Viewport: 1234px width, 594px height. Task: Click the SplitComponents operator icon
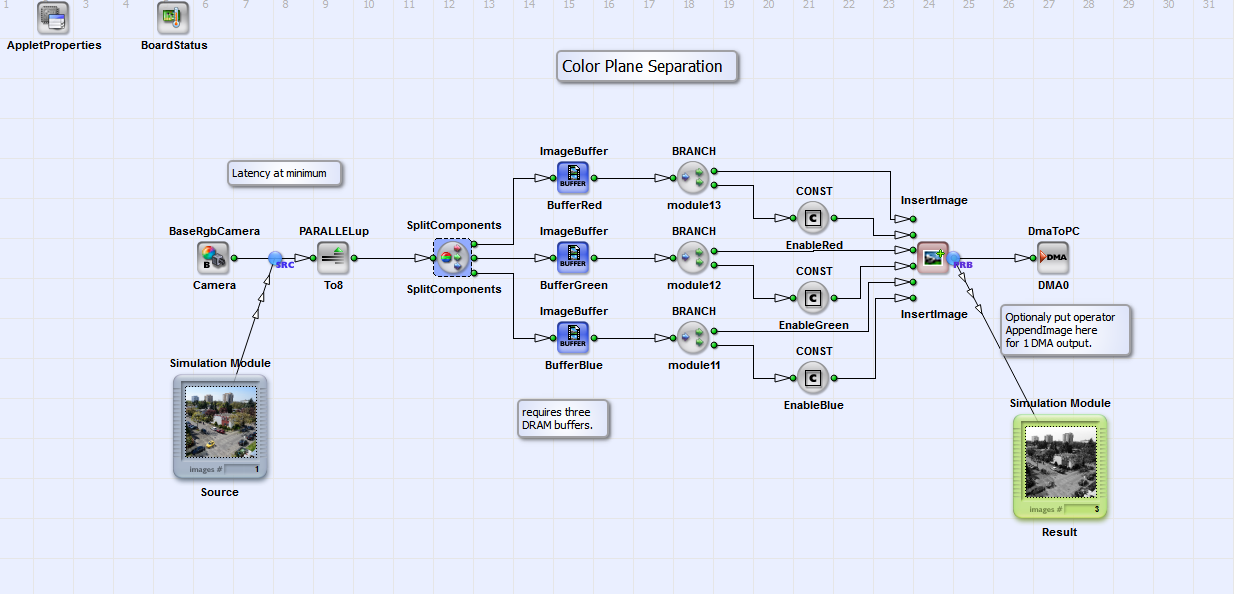click(452, 258)
